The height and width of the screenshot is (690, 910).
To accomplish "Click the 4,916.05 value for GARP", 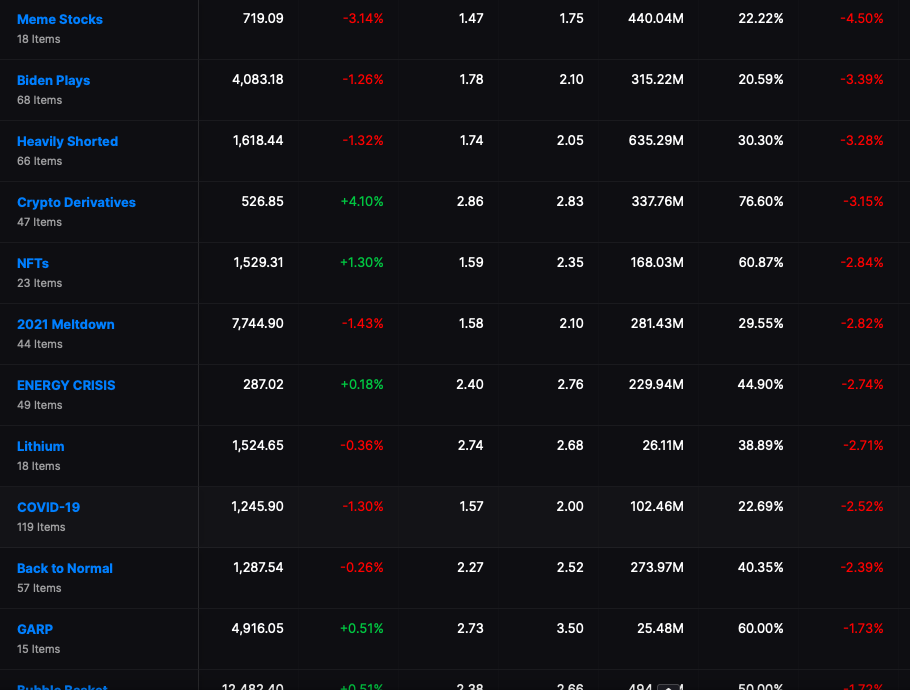I will coord(258,628).
